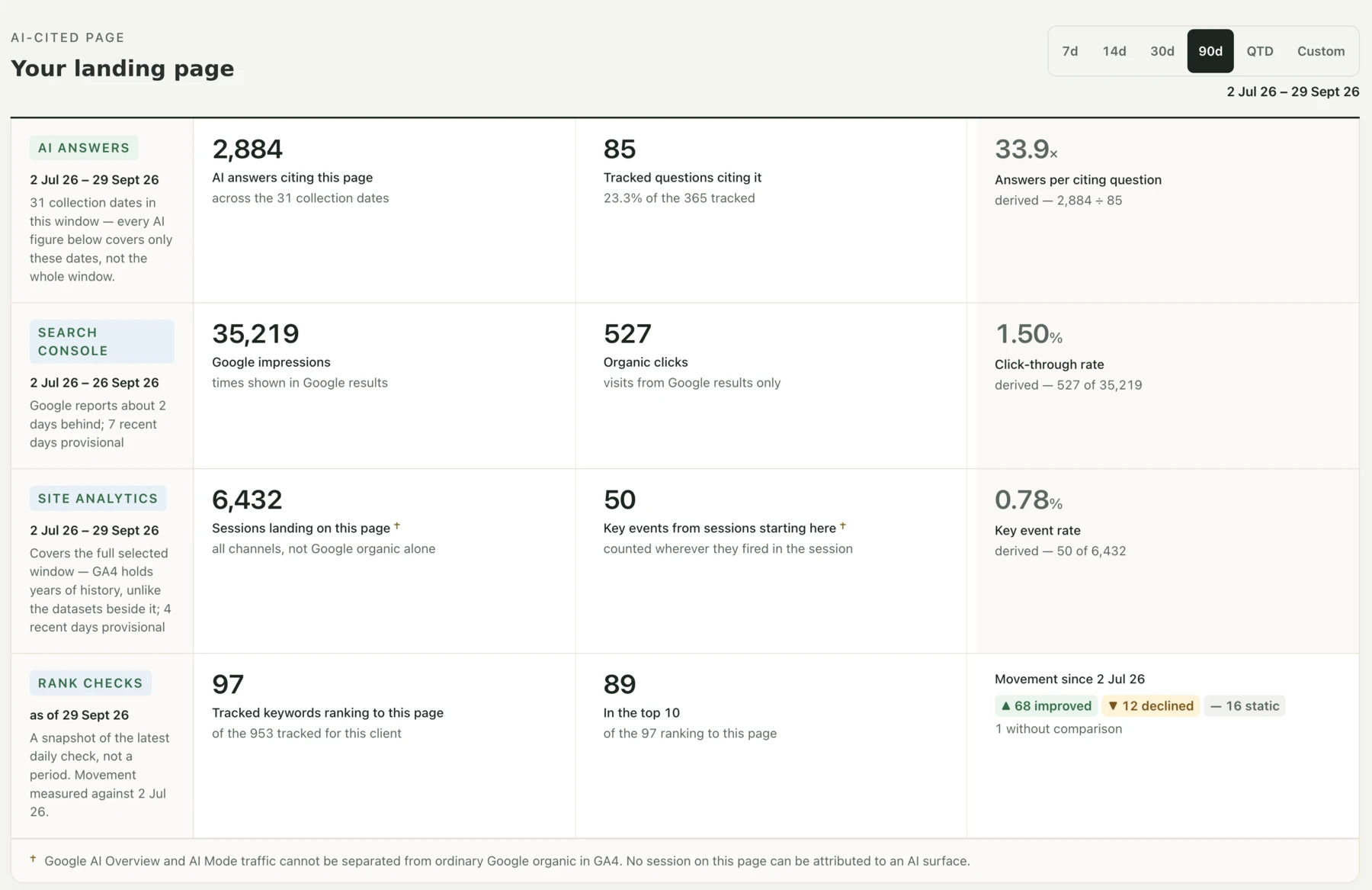Click the '6,432' sessions figure
This screenshot has height=890, width=1372.
(x=247, y=500)
